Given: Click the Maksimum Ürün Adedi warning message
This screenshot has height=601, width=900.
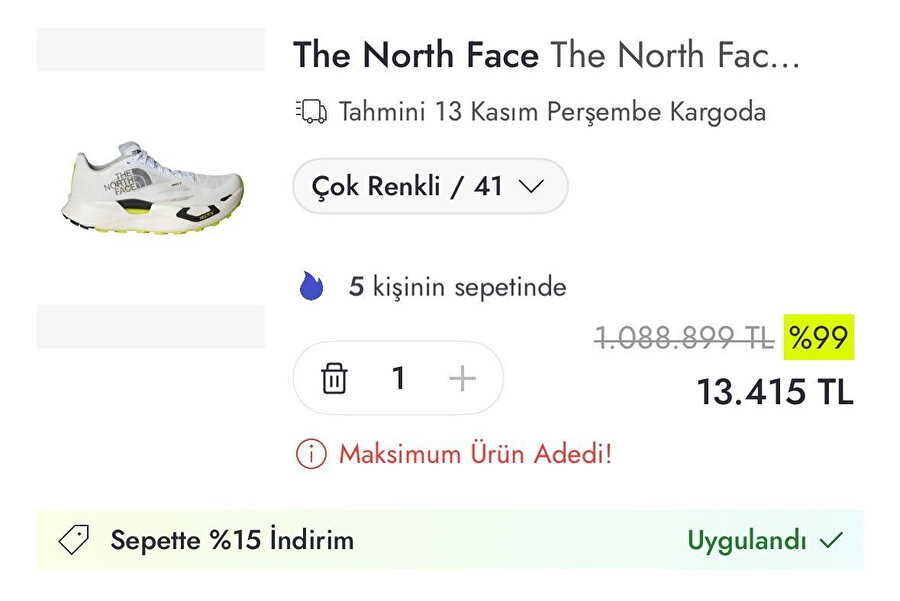Looking at the screenshot, I should [477, 455].
